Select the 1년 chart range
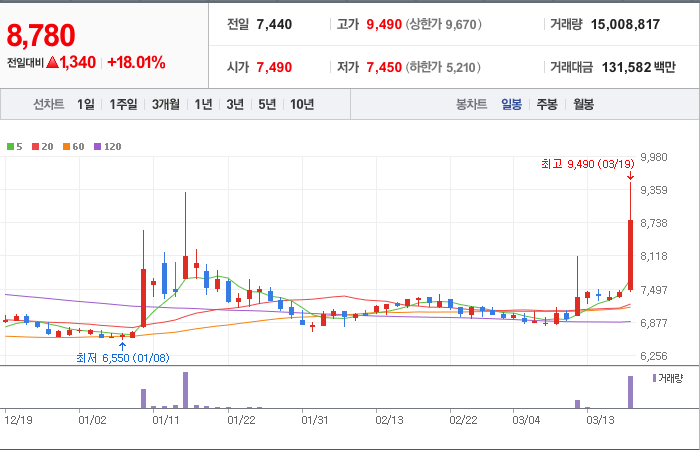This screenshot has height=450, width=700. [203, 104]
